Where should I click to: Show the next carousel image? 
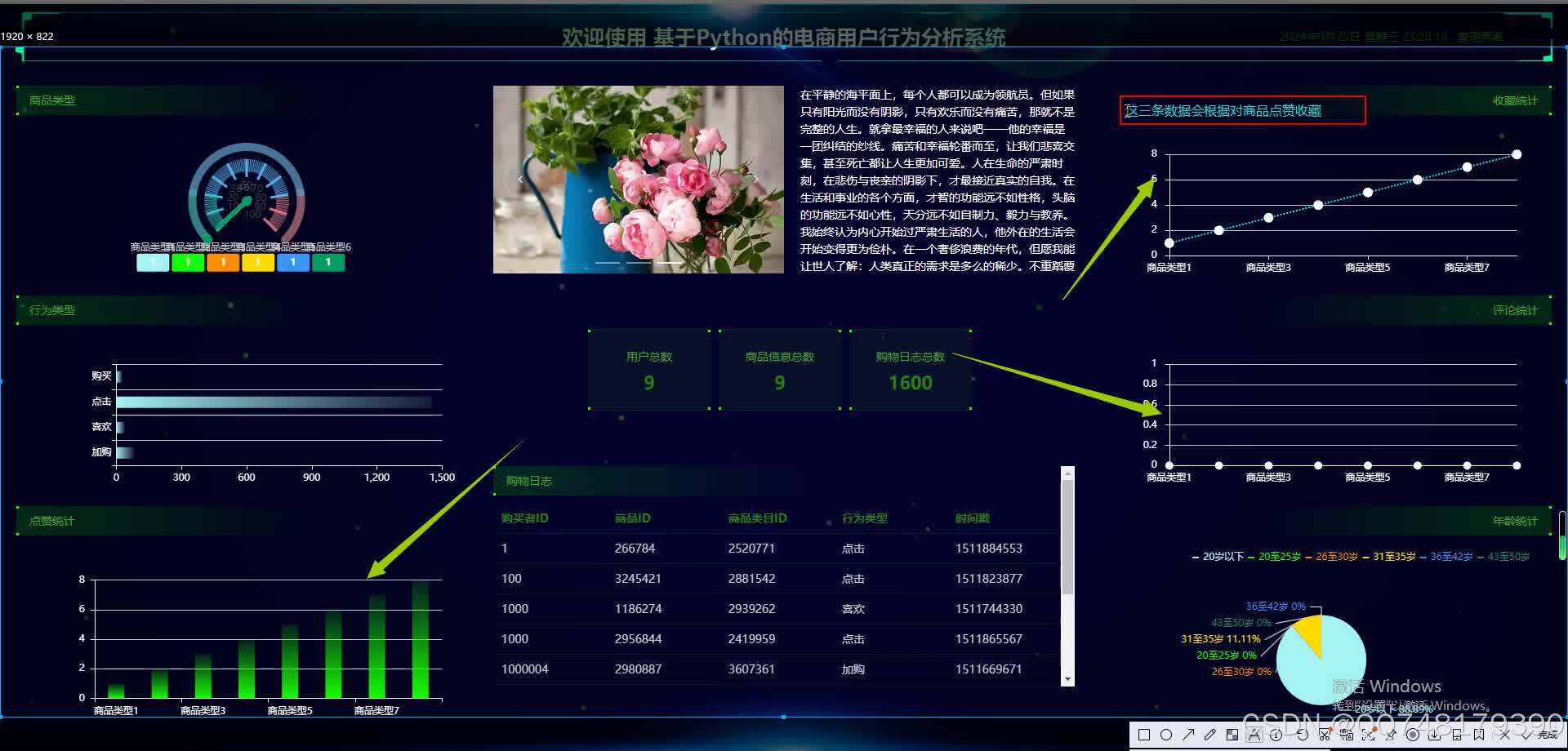pos(756,179)
